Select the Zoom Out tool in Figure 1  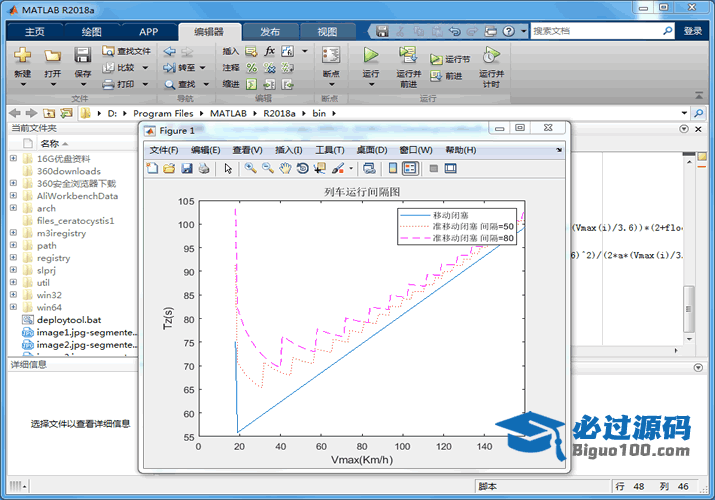268,169
